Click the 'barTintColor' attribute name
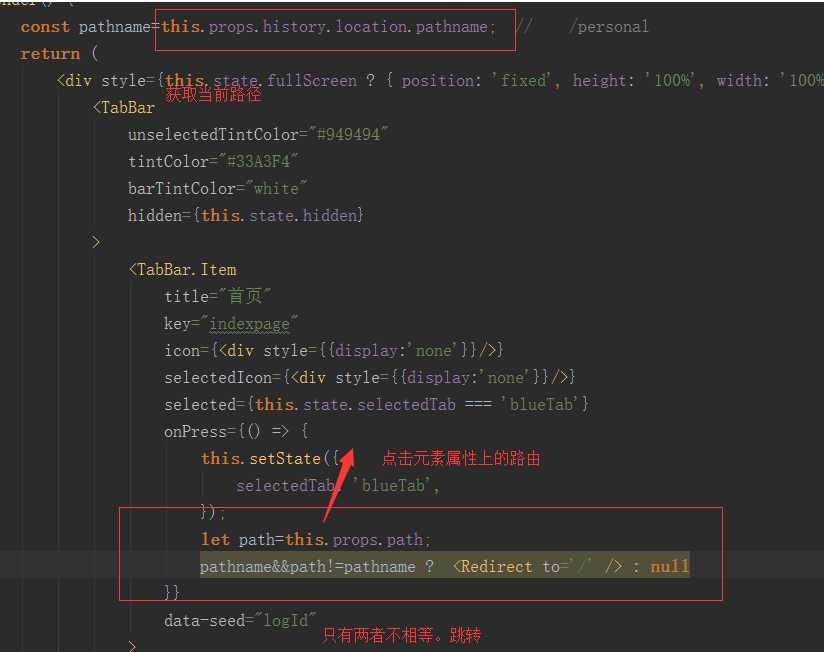The width and height of the screenshot is (824, 652). coord(182,188)
